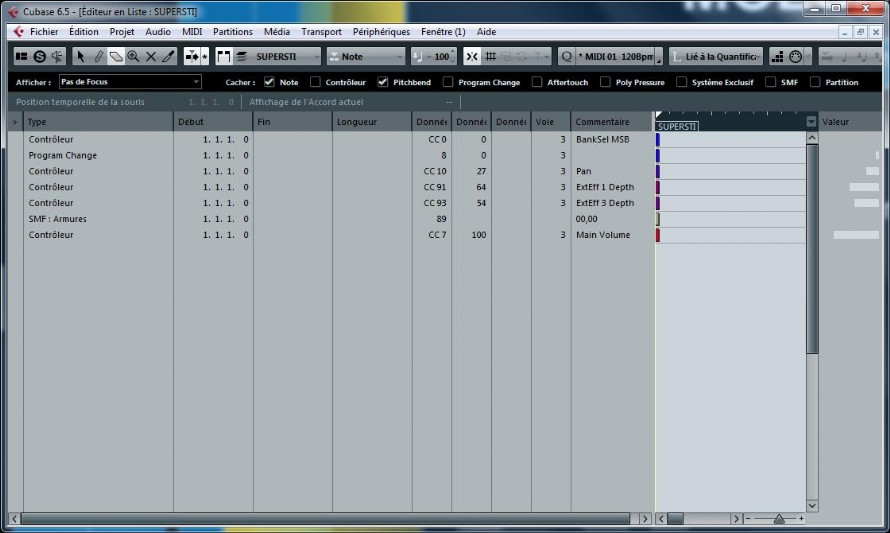Viewport: 890px width, 533px height.
Task: Open the quantize preset MIDI 01 dropdown
Action: point(615,56)
